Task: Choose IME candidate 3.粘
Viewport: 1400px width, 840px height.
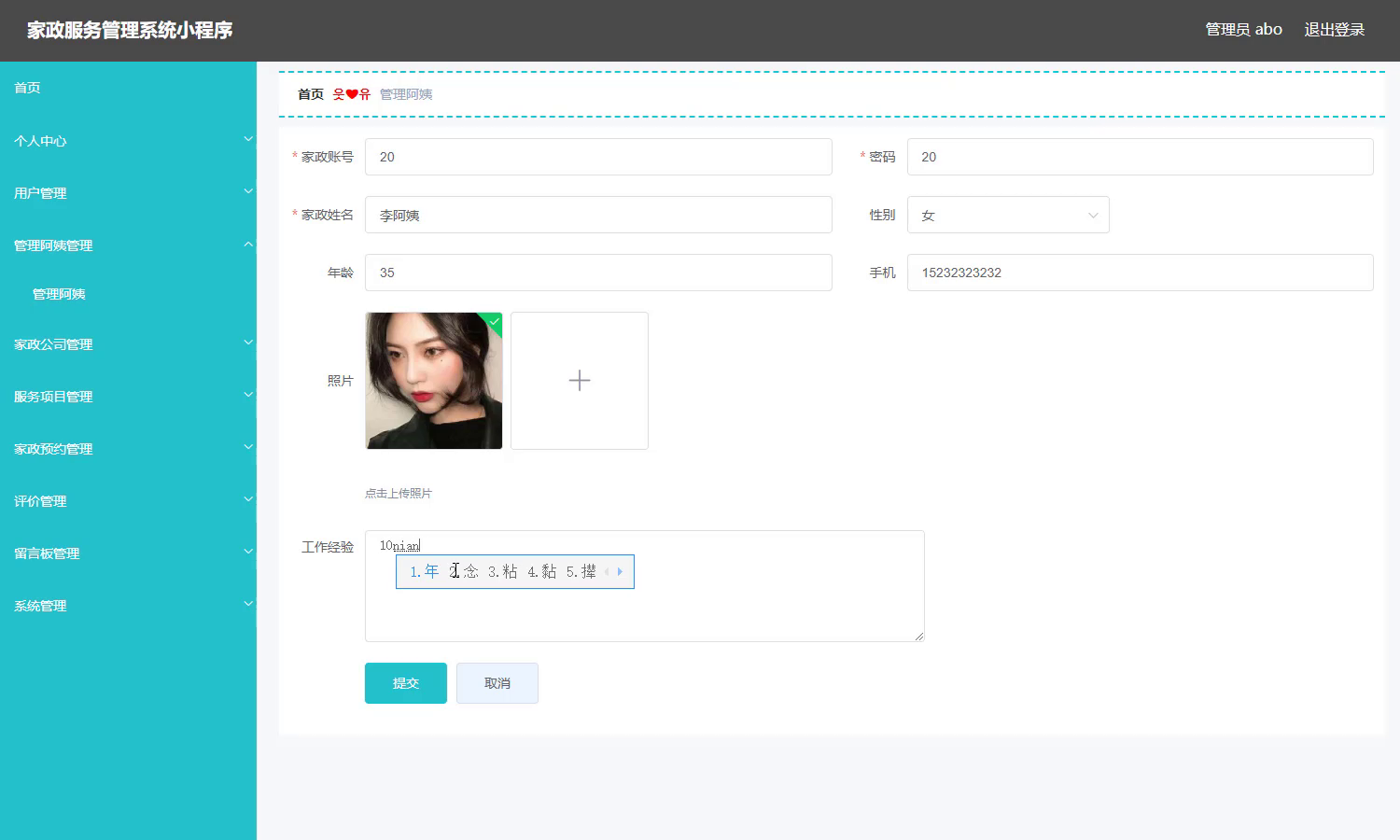Action: tap(502, 571)
